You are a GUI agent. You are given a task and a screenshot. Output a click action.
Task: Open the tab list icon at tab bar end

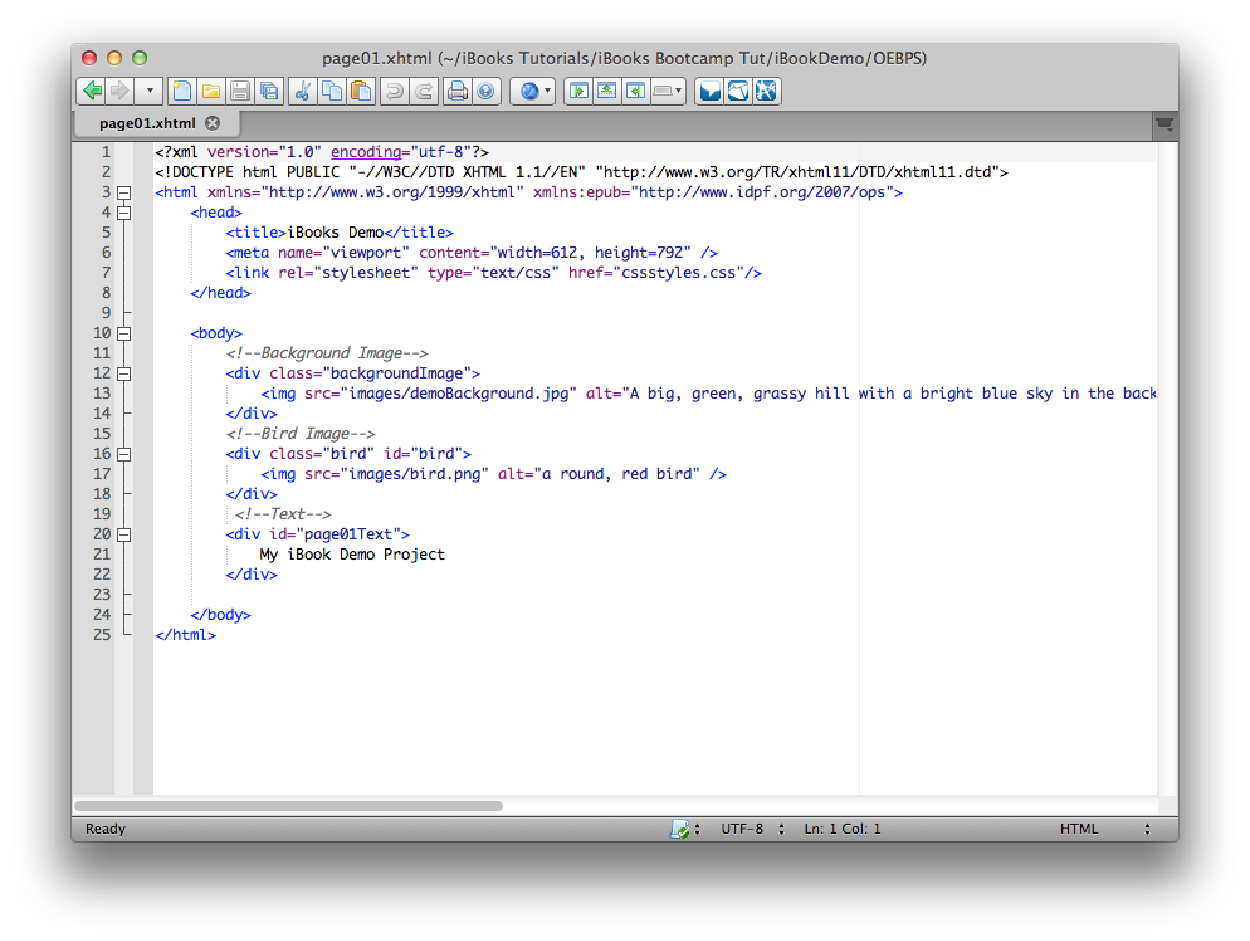pos(1164,124)
